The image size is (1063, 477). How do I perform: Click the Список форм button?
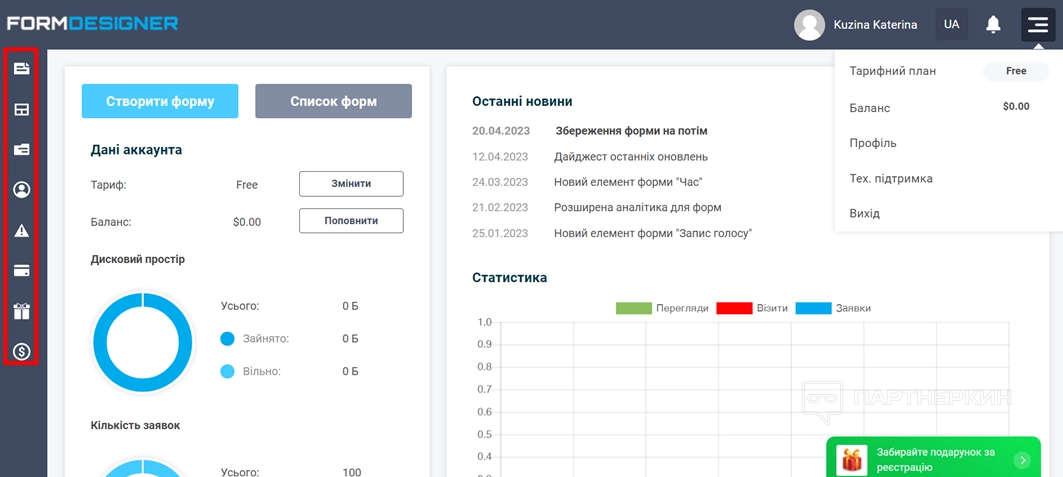click(333, 101)
